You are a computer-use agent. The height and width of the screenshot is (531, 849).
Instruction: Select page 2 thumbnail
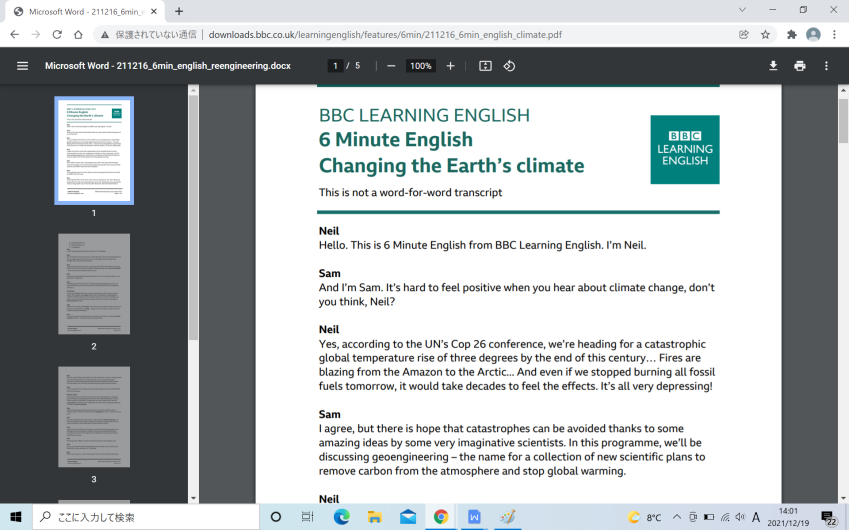coord(94,284)
